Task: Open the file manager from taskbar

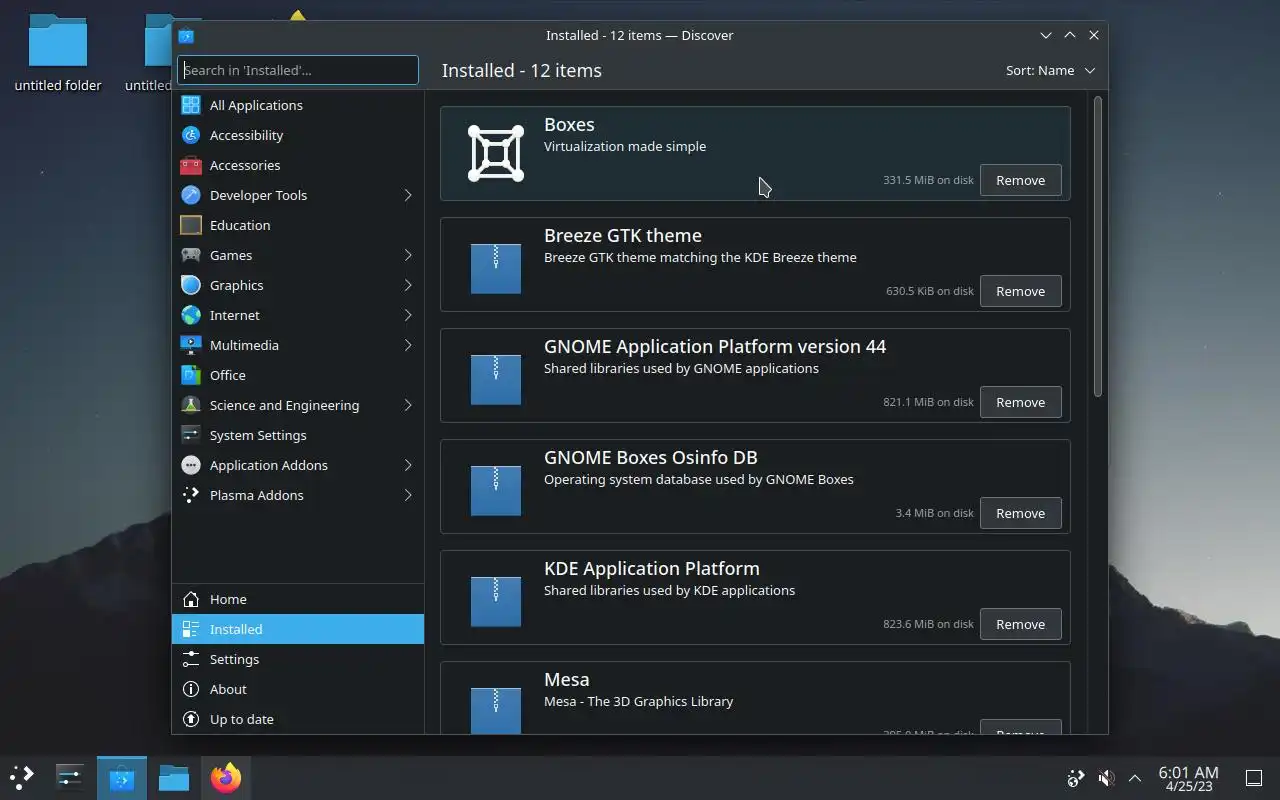Action: pyautogui.click(x=174, y=777)
